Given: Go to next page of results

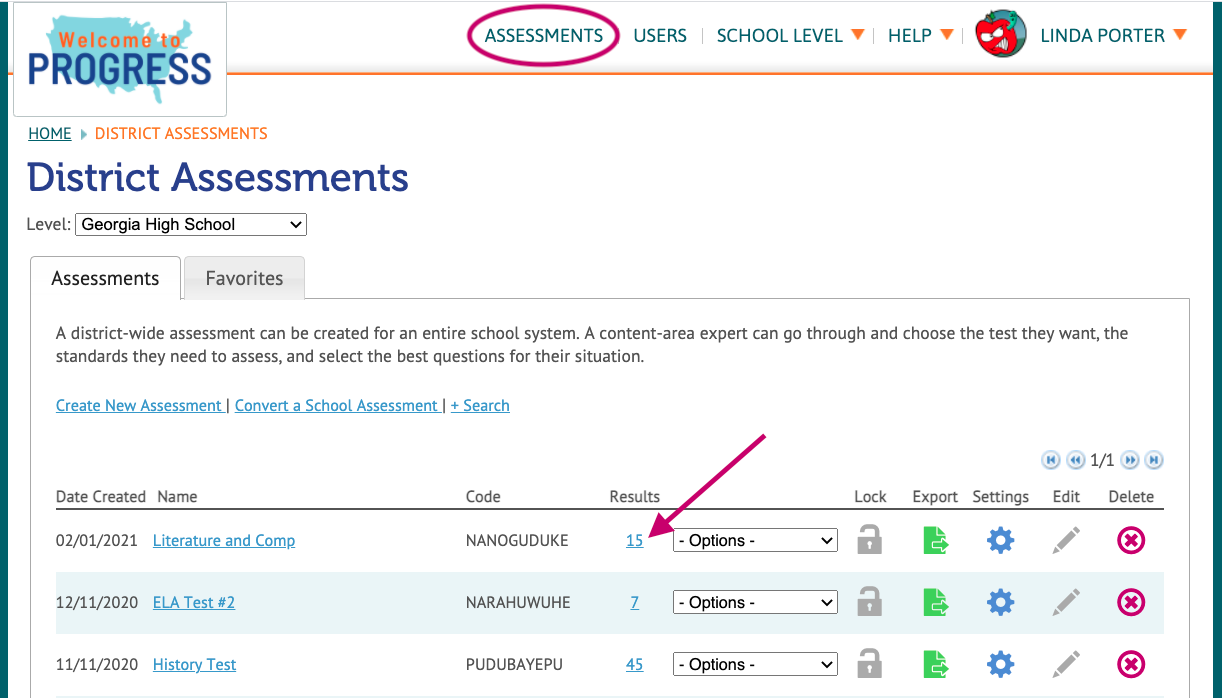Looking at the screenshot, I should click(1130, 460).
